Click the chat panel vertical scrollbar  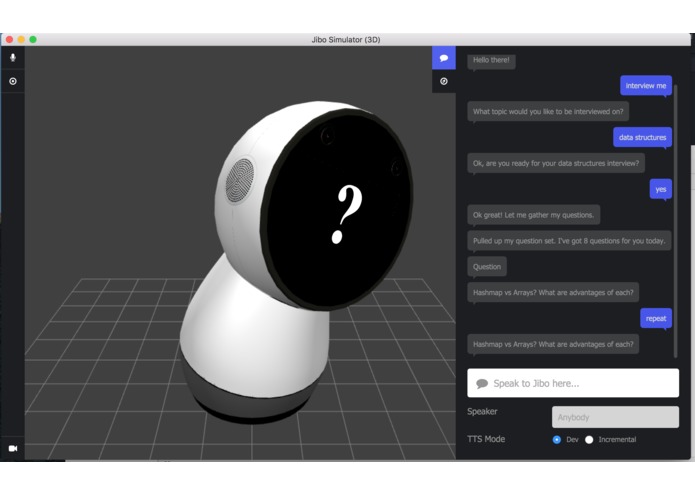(675, 222)
